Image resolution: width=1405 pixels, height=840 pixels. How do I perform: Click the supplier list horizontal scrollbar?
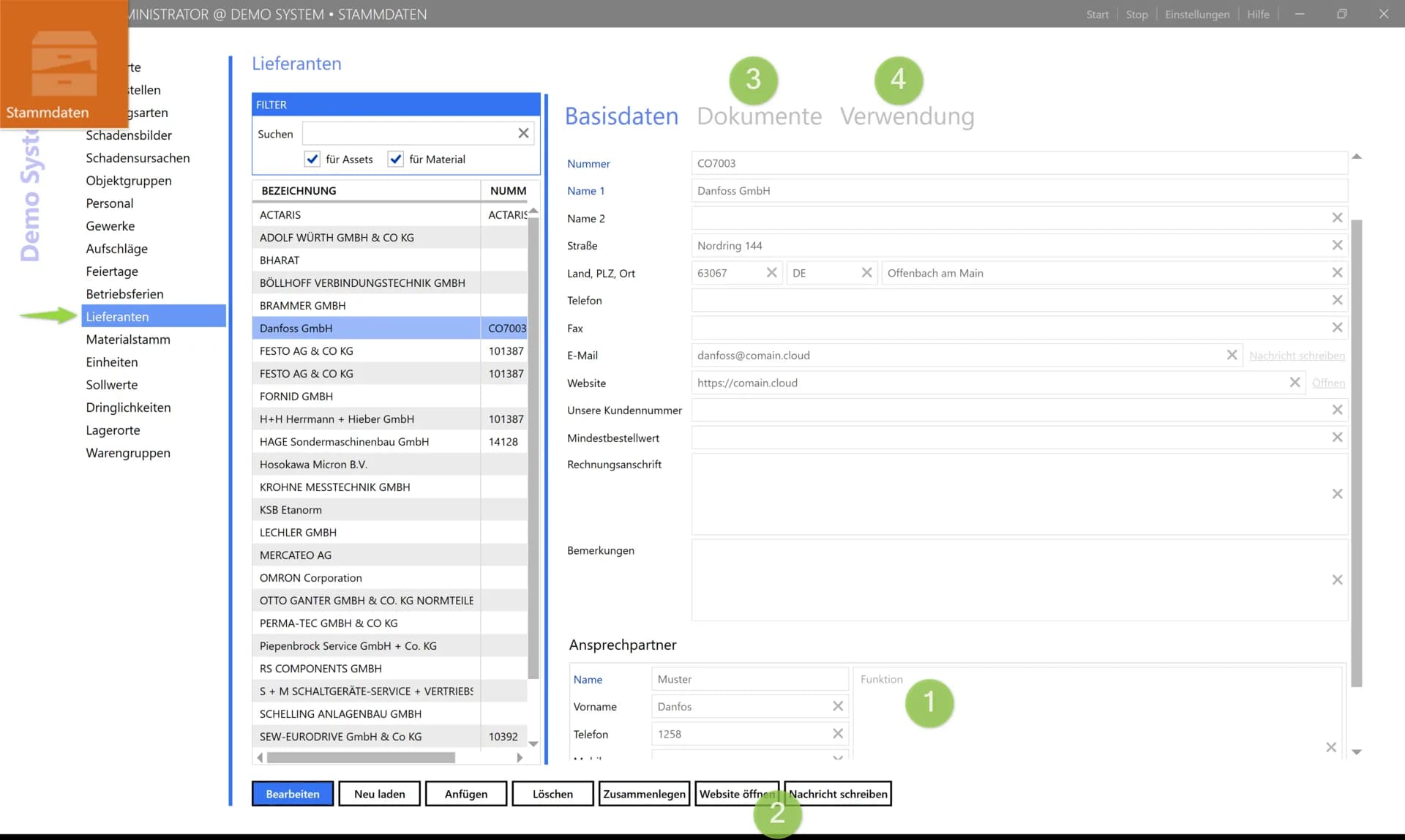361,757
